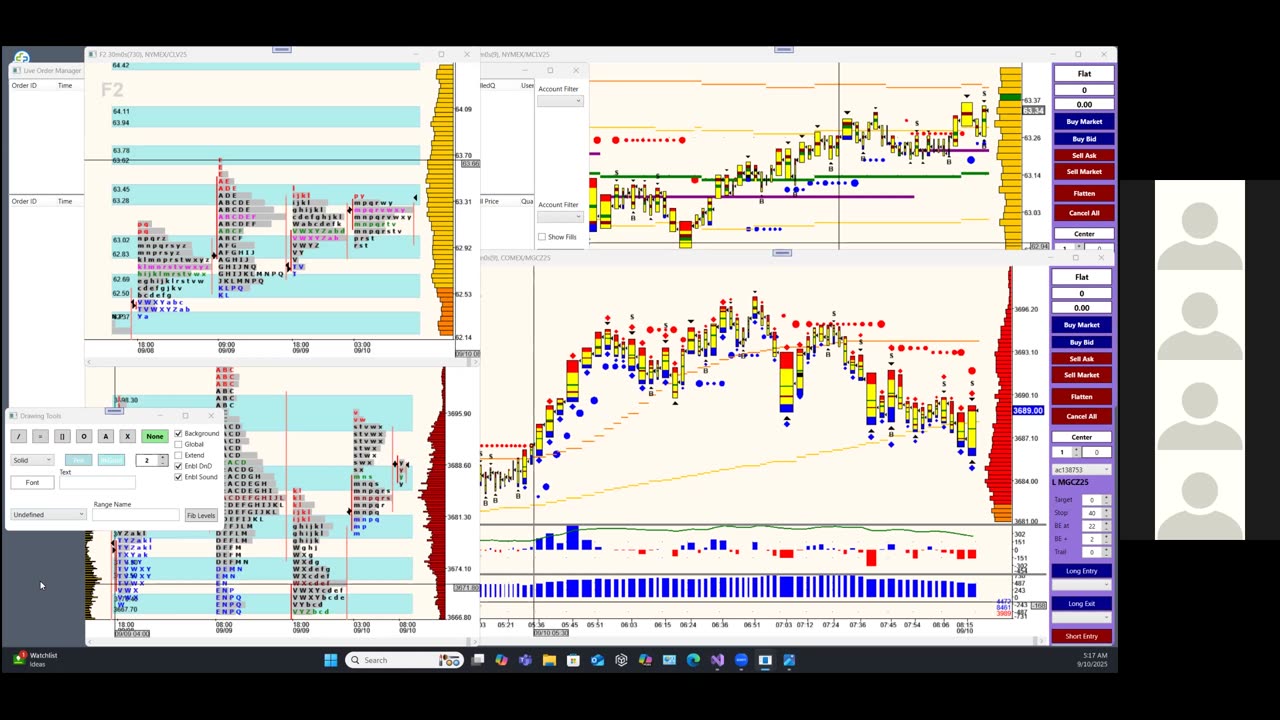Screen dimensions: 1280x720
Task: Click Flatten in upper MCLV25 panel
Action: [x=1084, y=193]
